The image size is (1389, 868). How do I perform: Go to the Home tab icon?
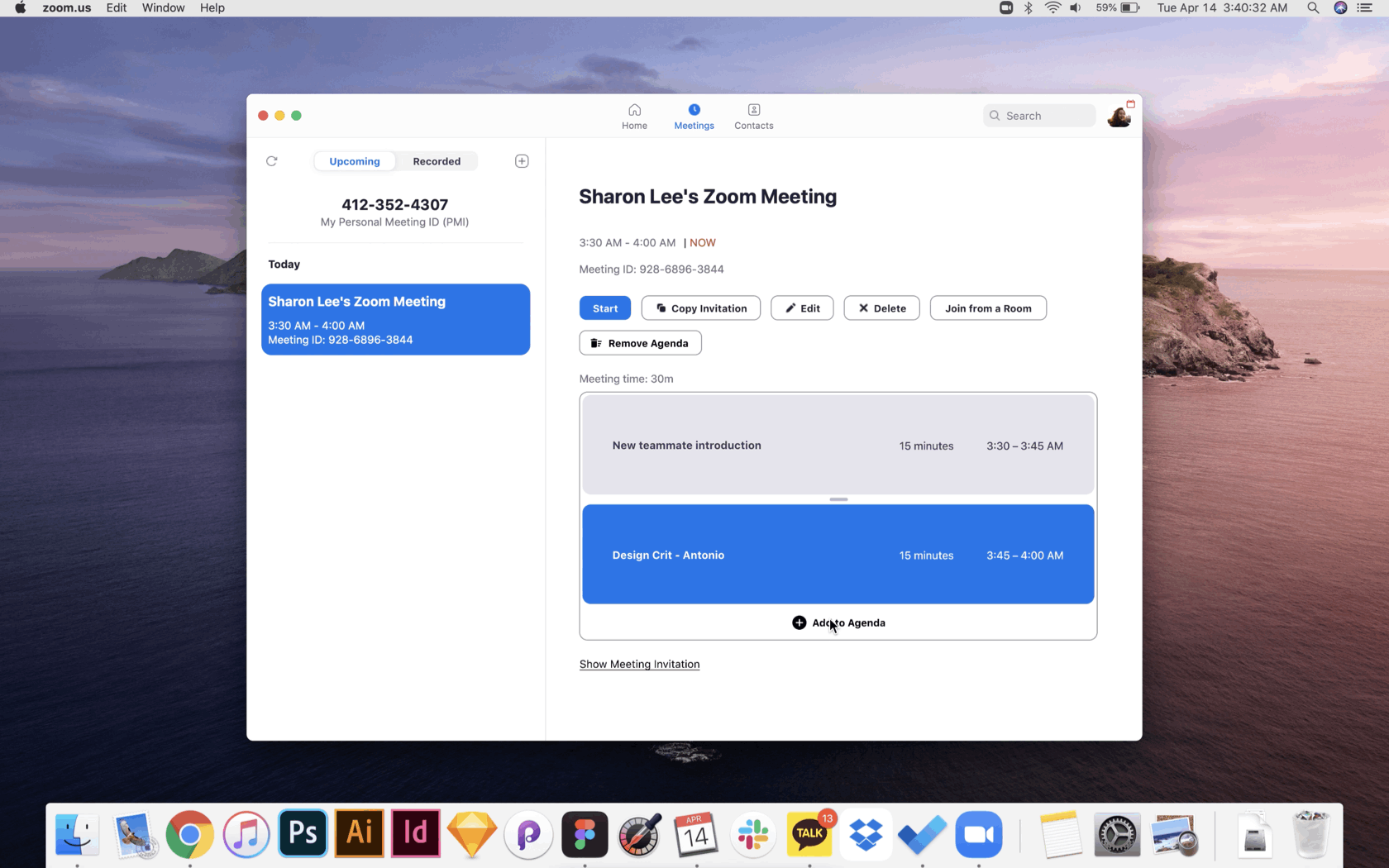[634, 110]
